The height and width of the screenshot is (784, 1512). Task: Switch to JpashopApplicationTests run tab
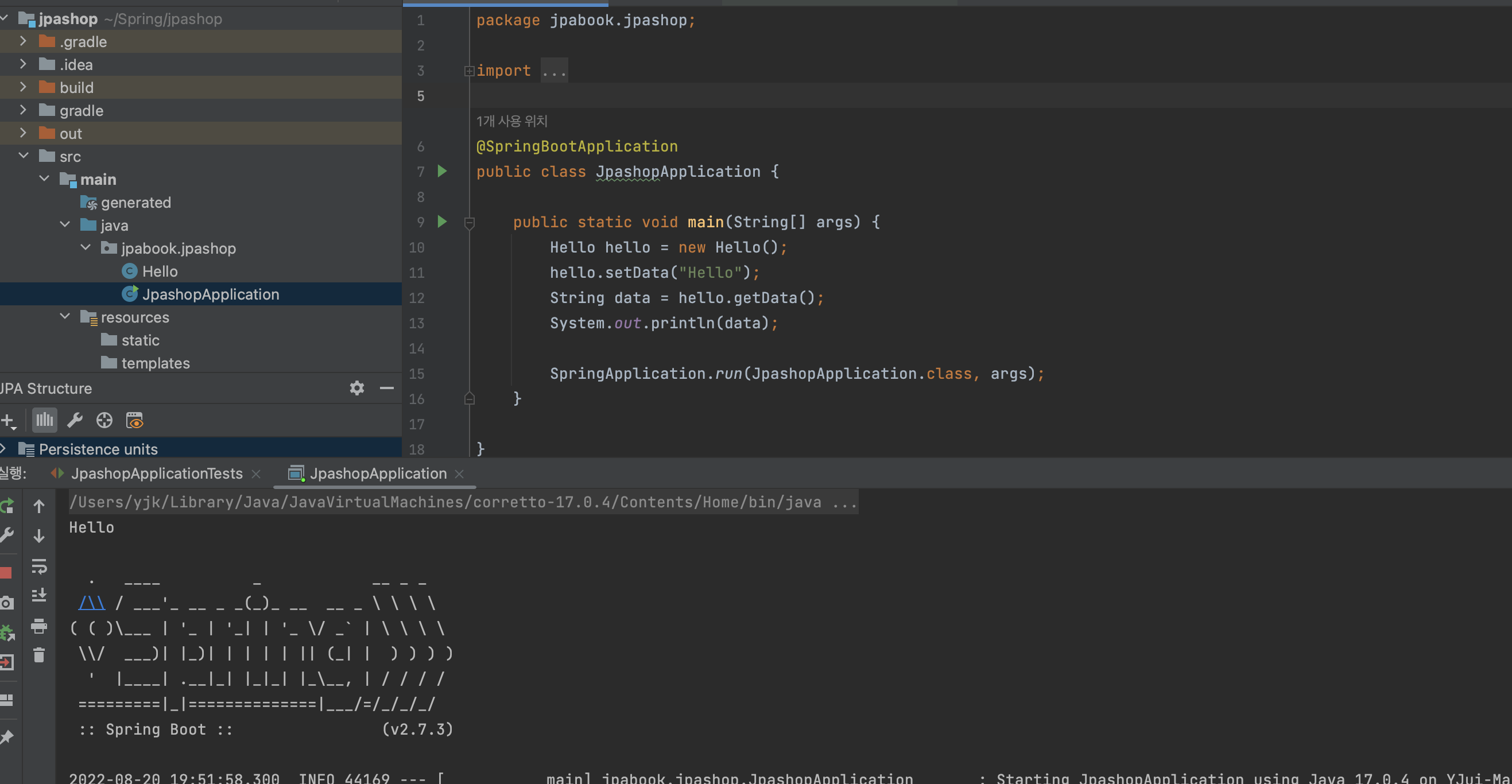click(x=156, y=473)
